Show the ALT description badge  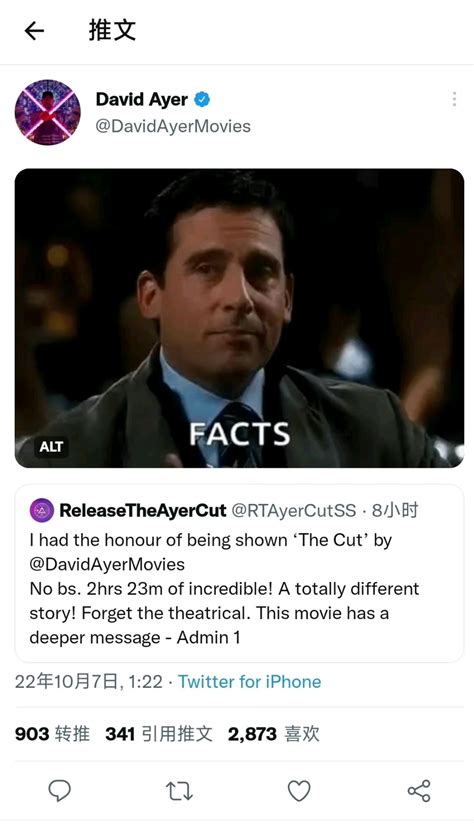(51, 447)
